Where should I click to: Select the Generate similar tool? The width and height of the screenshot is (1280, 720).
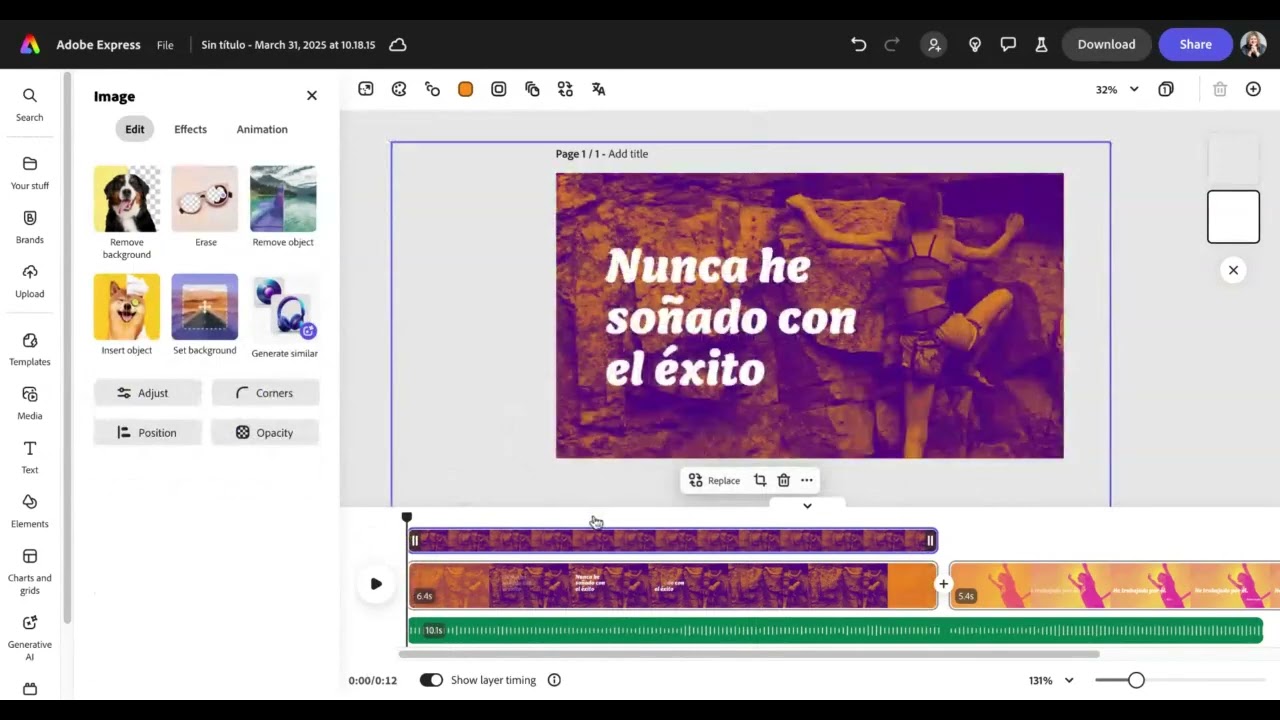coord(284,316)
